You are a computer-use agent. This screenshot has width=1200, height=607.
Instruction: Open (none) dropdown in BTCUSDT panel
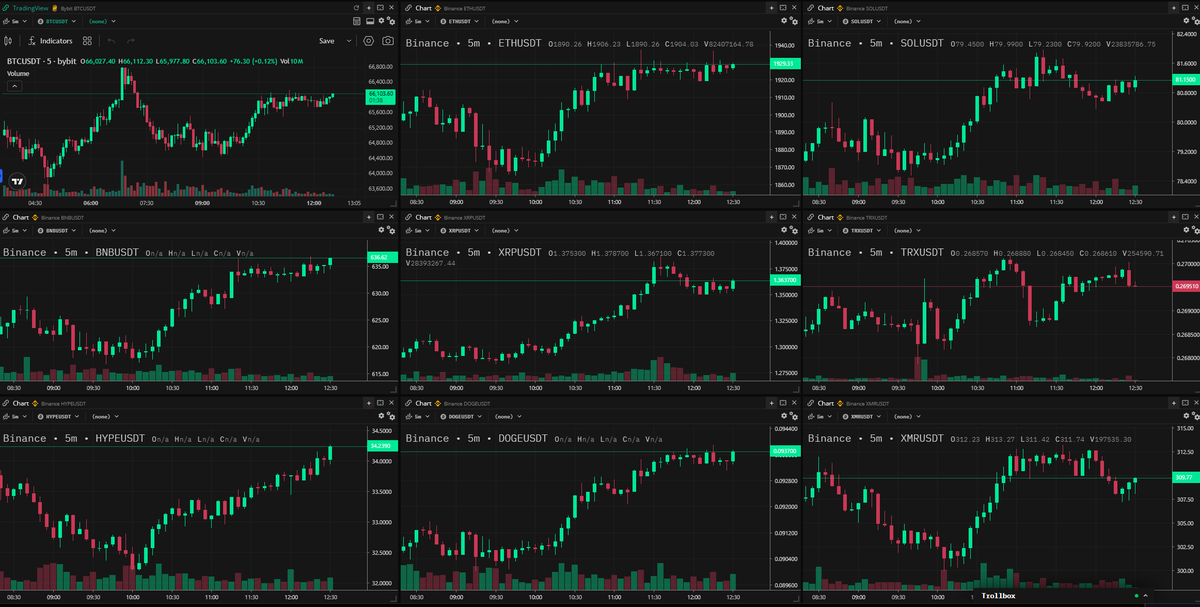[102, 21]
